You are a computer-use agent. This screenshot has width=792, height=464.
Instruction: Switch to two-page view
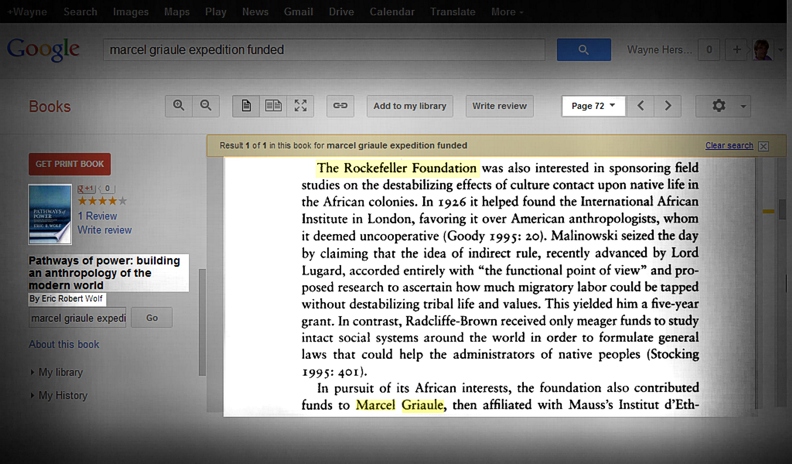tap(273, 106)
